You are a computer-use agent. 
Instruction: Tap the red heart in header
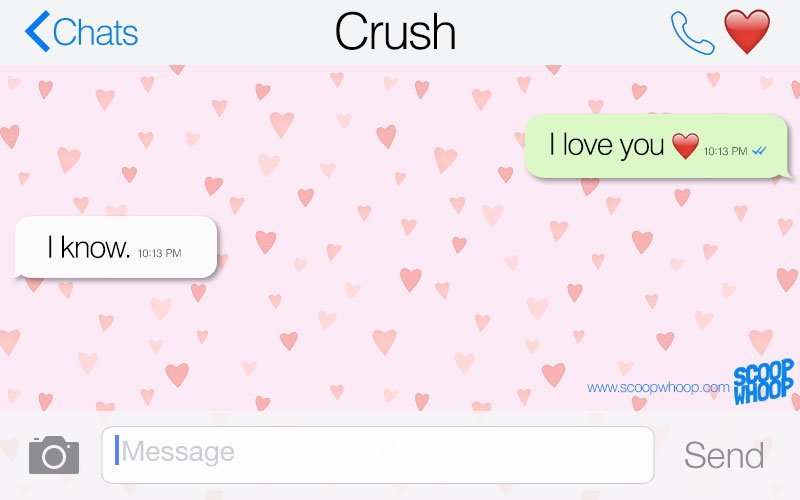(747, 32)
